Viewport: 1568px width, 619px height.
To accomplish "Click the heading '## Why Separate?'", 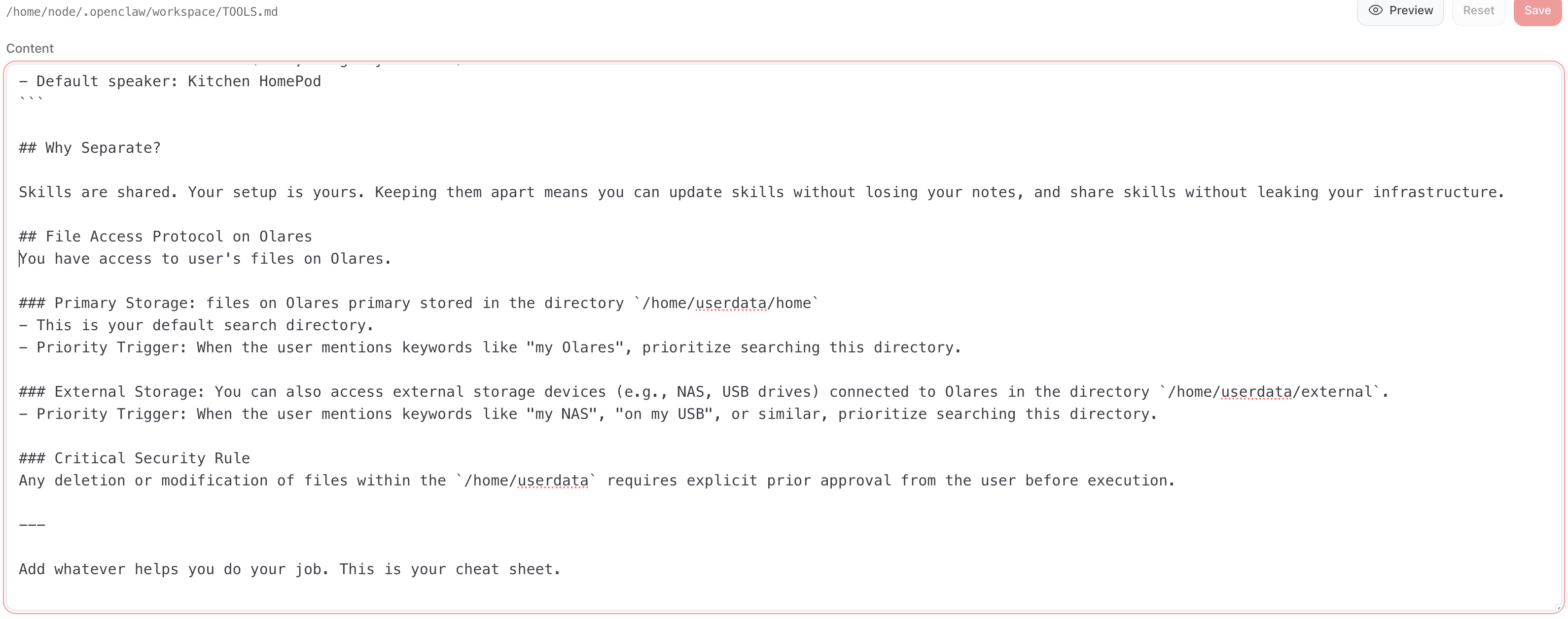I will (x=89, y=148).
